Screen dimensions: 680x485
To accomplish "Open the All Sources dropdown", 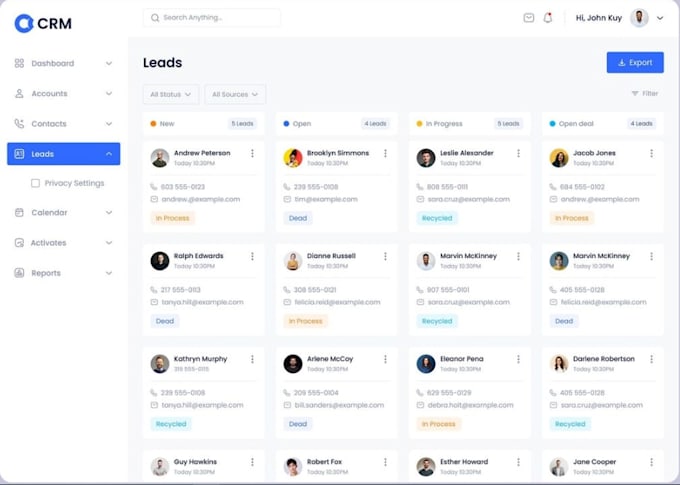I will (235, 94).
